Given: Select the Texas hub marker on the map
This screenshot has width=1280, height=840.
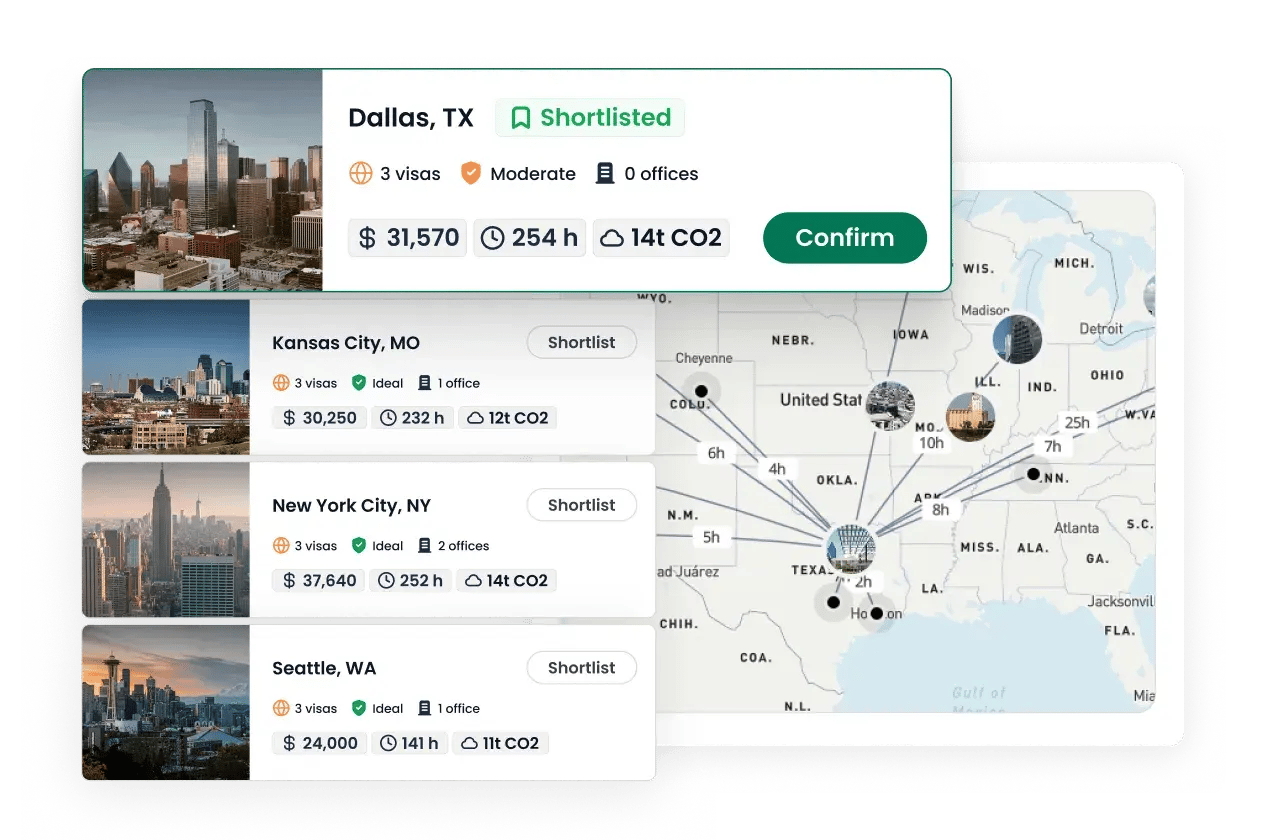Looking at the screenshot, I should coord(851,548).
